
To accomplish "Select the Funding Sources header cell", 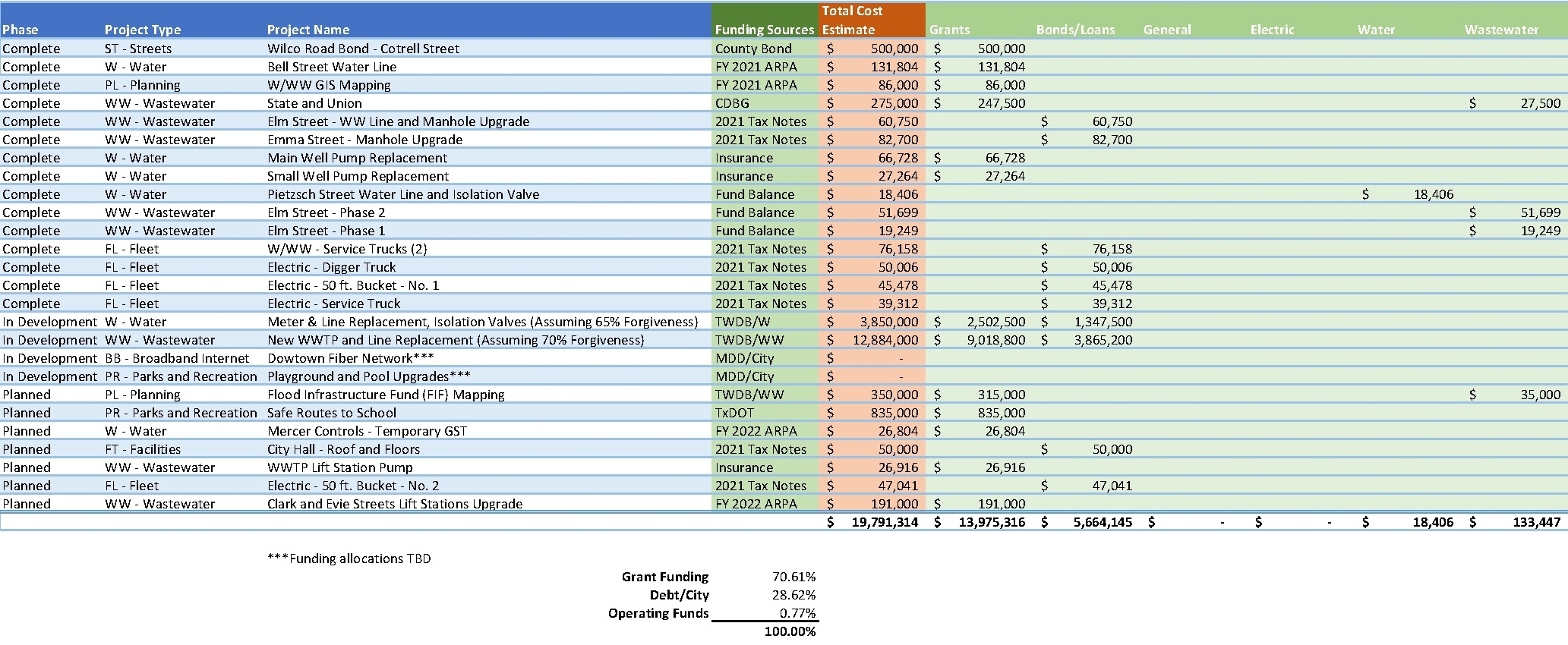I will pyautogui.click(x=764, y=30).
